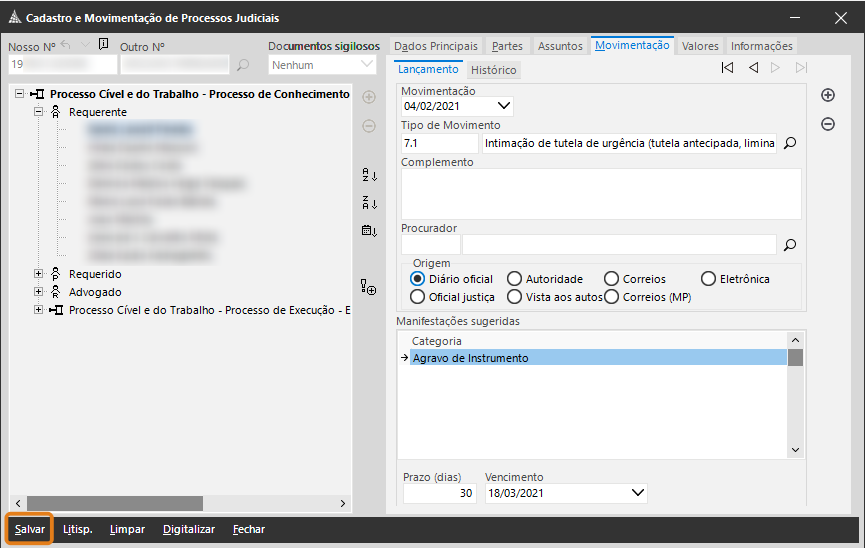Open the Histórico sub-tab

pos(493,70)
